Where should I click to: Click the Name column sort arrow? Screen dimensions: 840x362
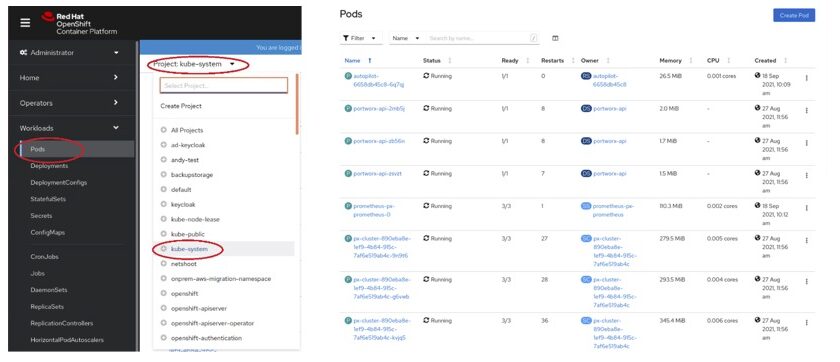(370, 61)
